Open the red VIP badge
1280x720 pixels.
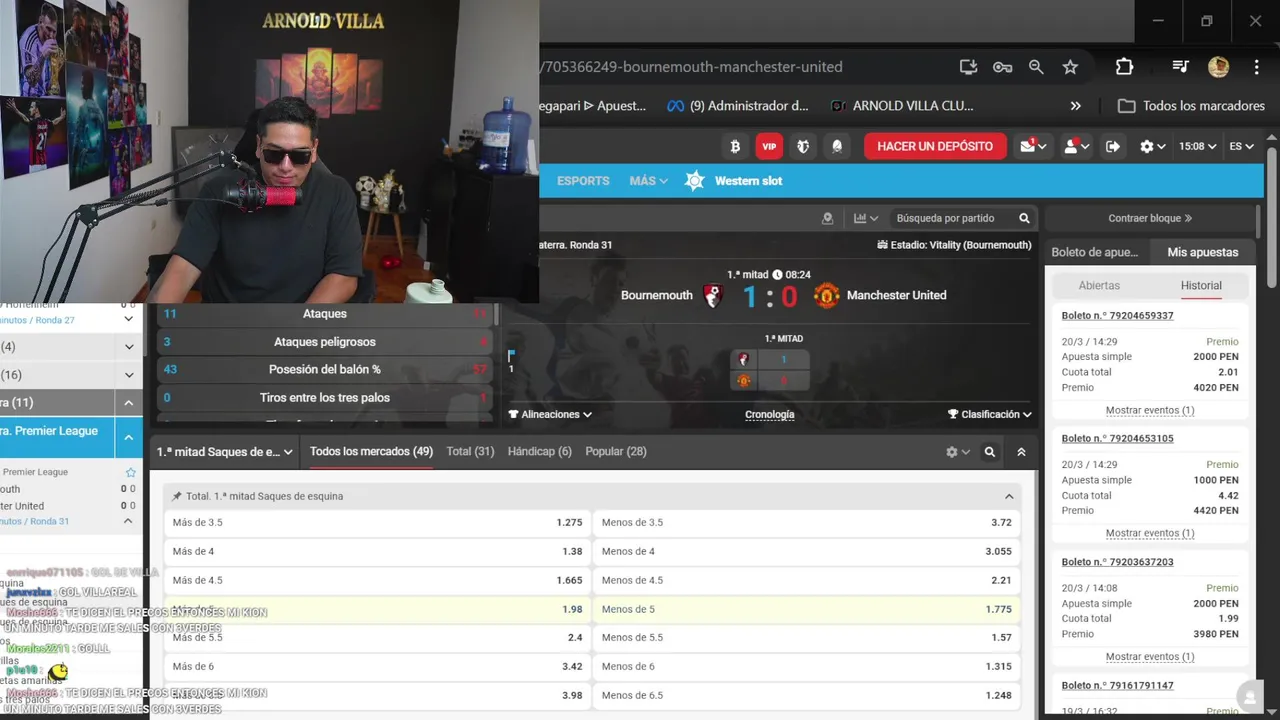(x=769, y=146)
